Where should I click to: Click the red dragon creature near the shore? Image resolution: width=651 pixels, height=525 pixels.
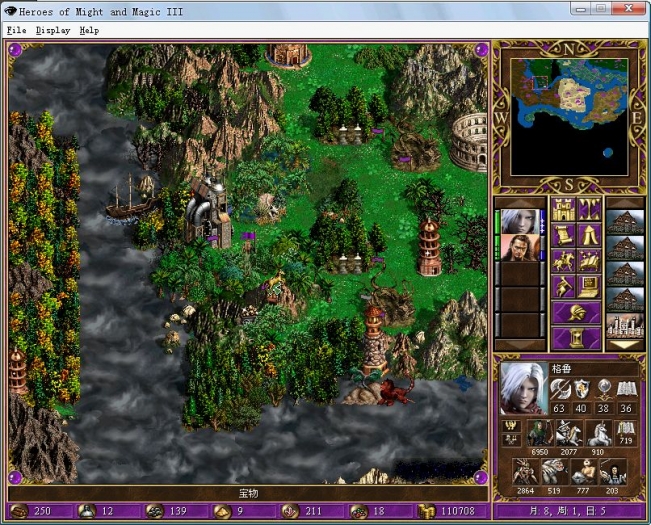[394, 392]
